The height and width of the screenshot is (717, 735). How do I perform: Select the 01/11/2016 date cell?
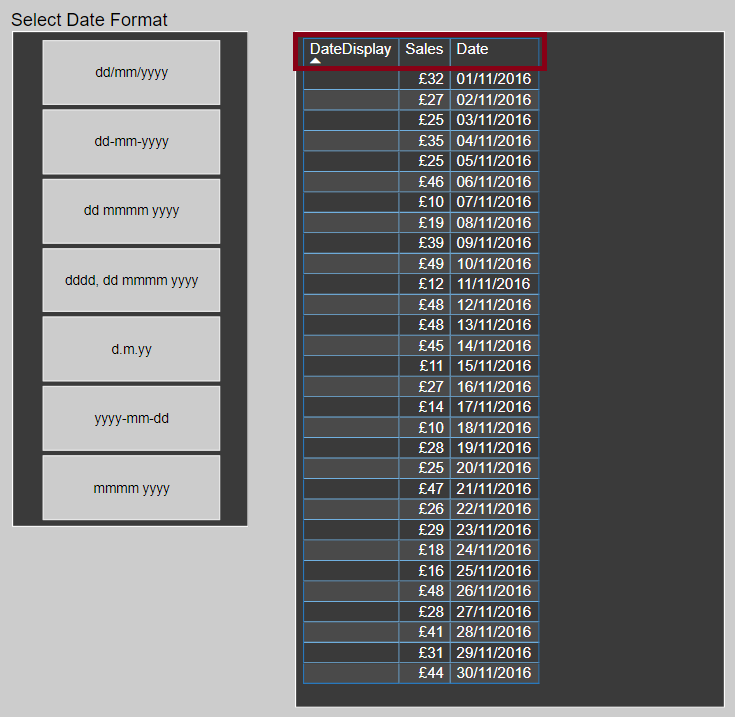(x=494, y=79)
